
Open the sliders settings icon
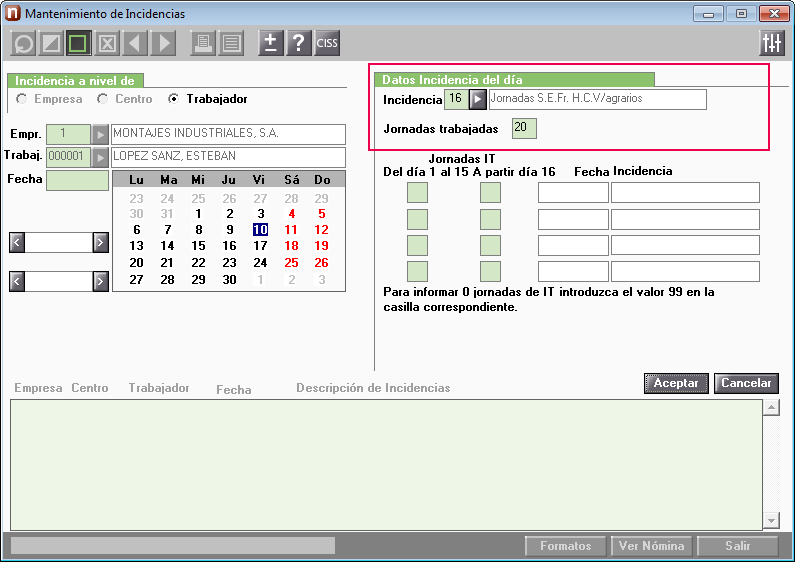[772, 43]
